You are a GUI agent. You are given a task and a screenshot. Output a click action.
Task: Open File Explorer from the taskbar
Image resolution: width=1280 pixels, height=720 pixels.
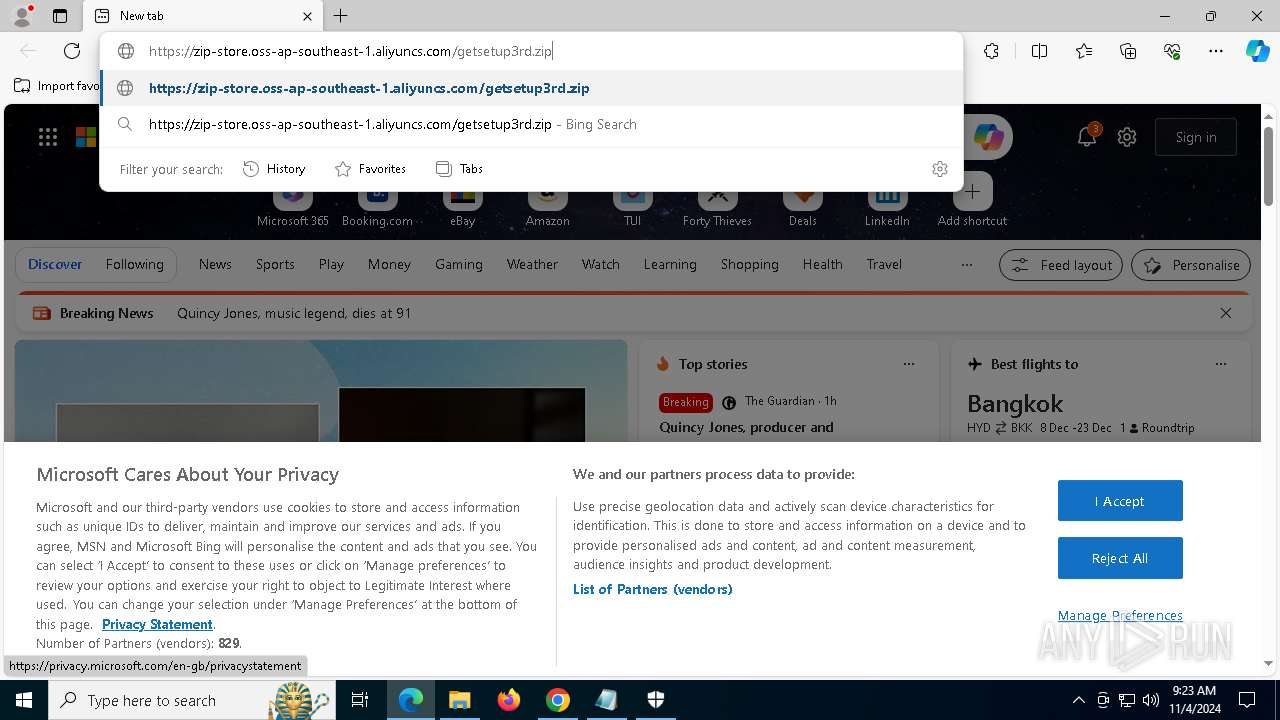pyautogui.click(x=459, y=700)
